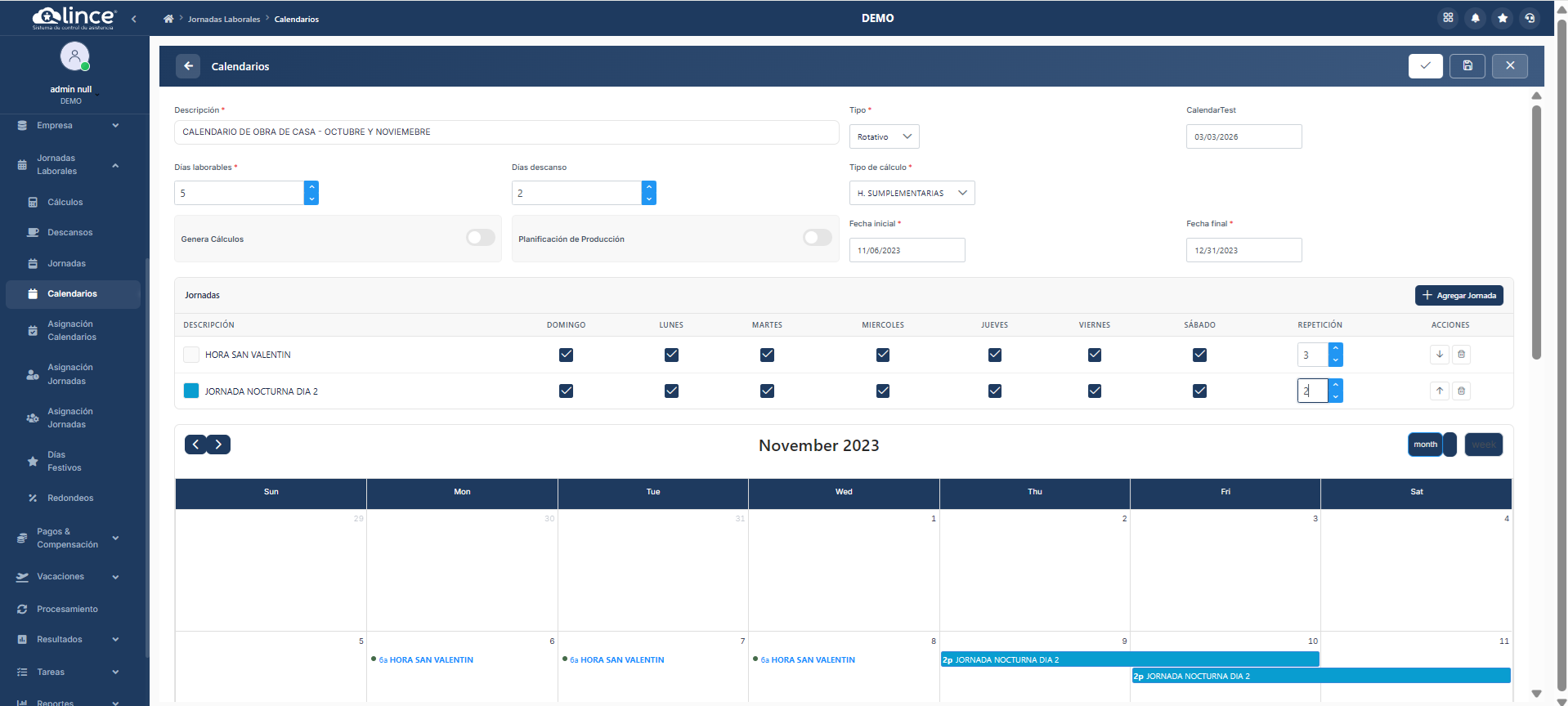Open notifications bell icon
Viewport: 1568px width, 706px height.
(x=1476, y=18)
